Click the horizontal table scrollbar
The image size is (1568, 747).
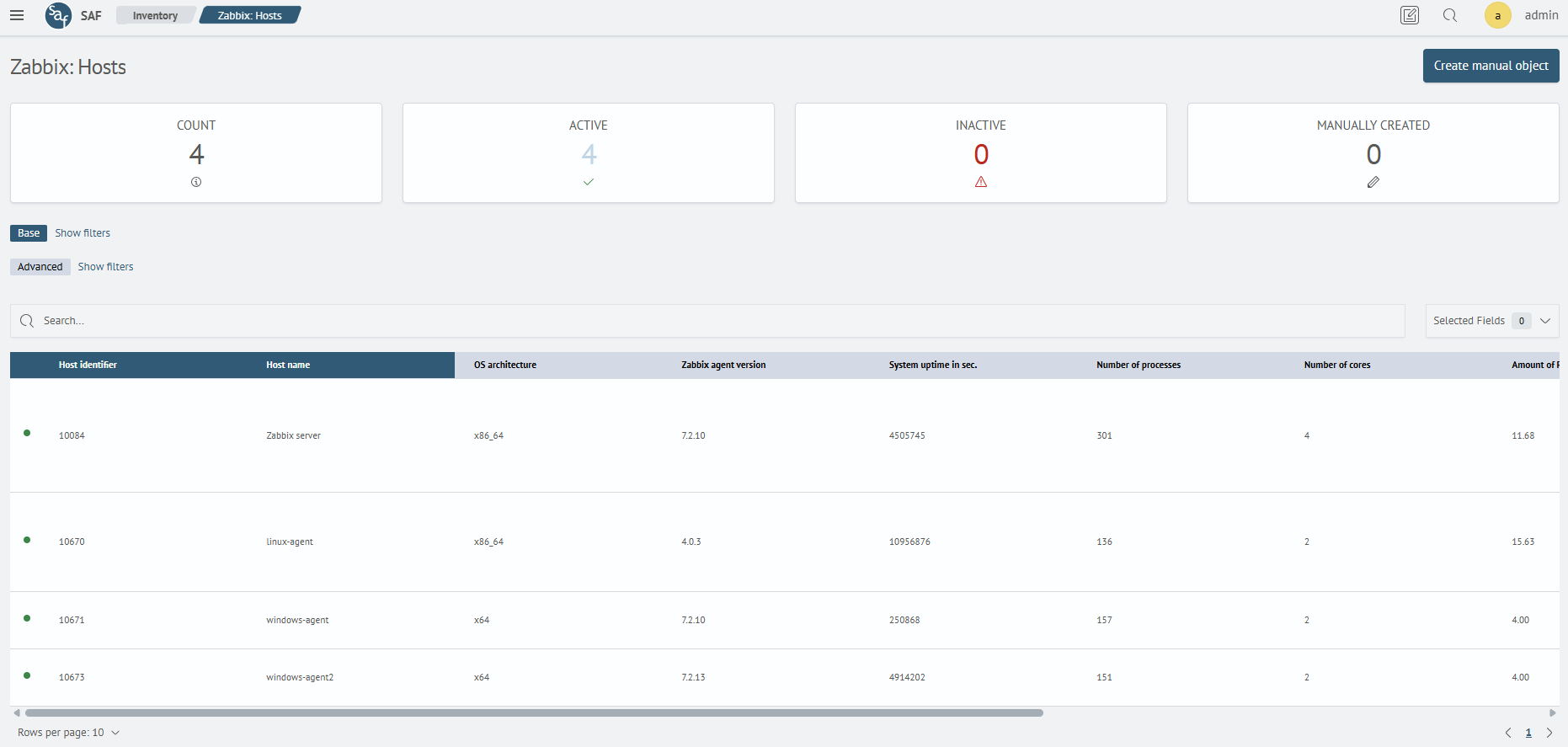534,712
